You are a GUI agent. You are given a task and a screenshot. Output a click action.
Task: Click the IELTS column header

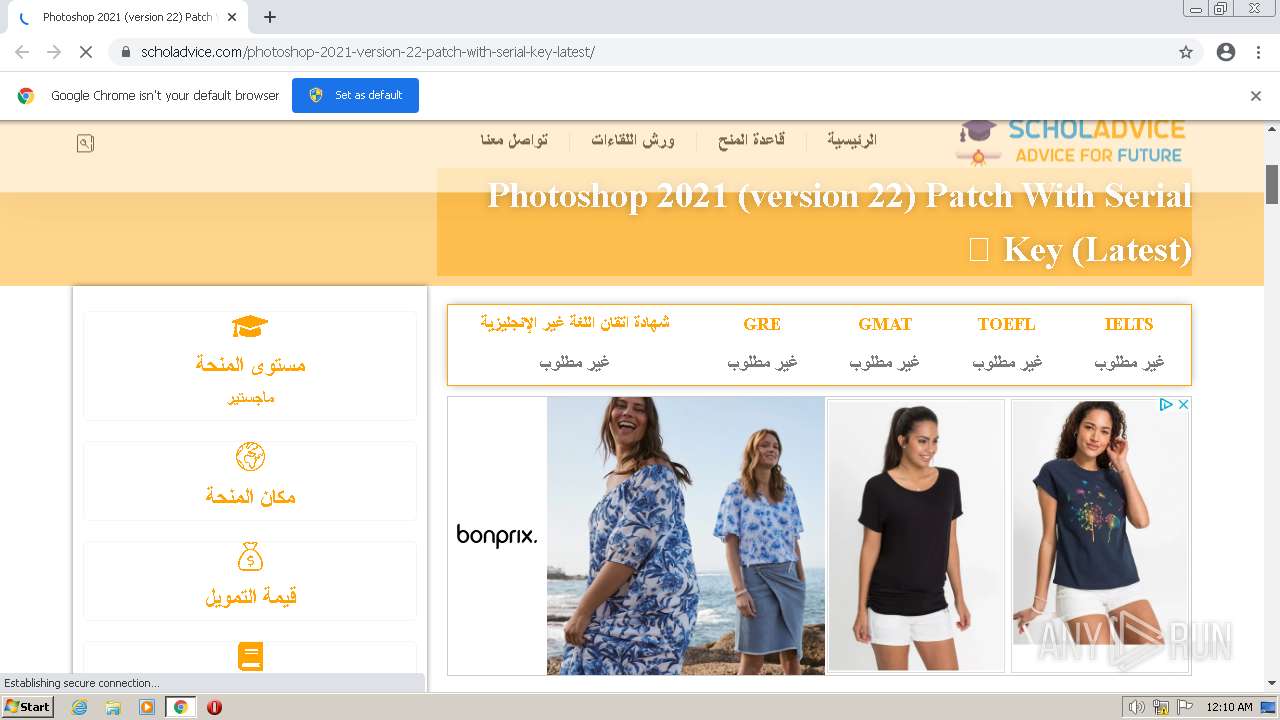[x=1129, y=324]
